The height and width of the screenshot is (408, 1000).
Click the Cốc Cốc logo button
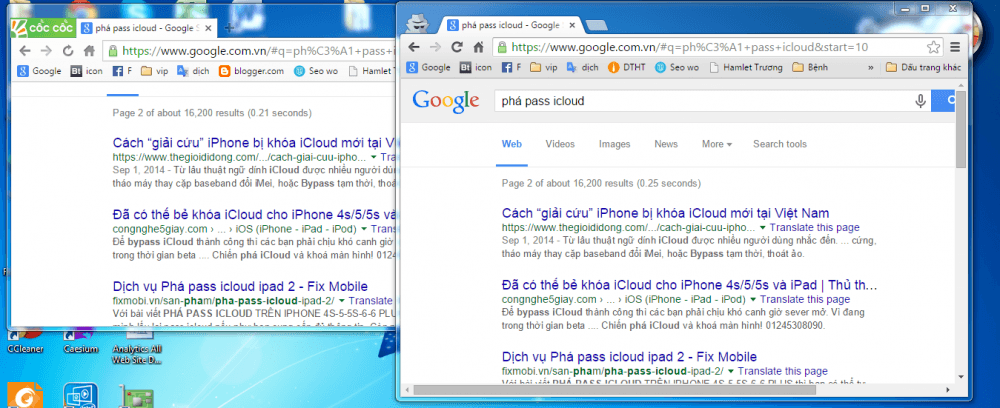click(x=44, y=27)
